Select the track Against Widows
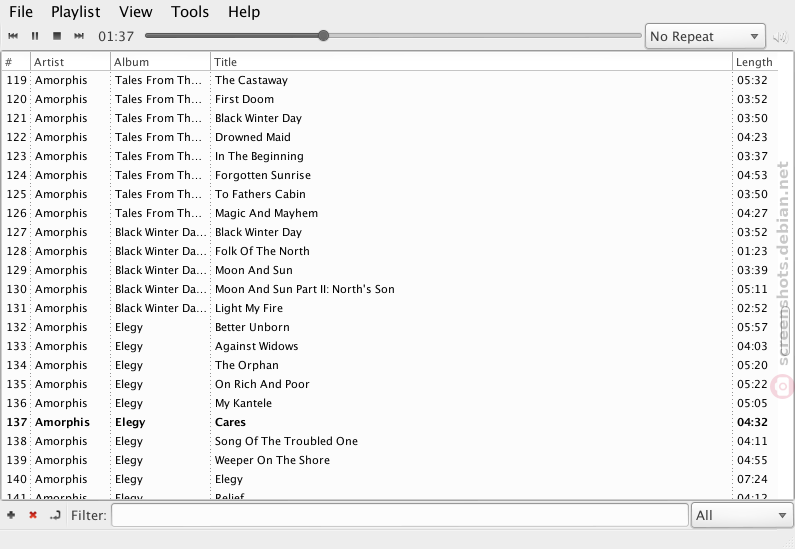The width and height of the screenshot is (795, 549). coord(389,346)
